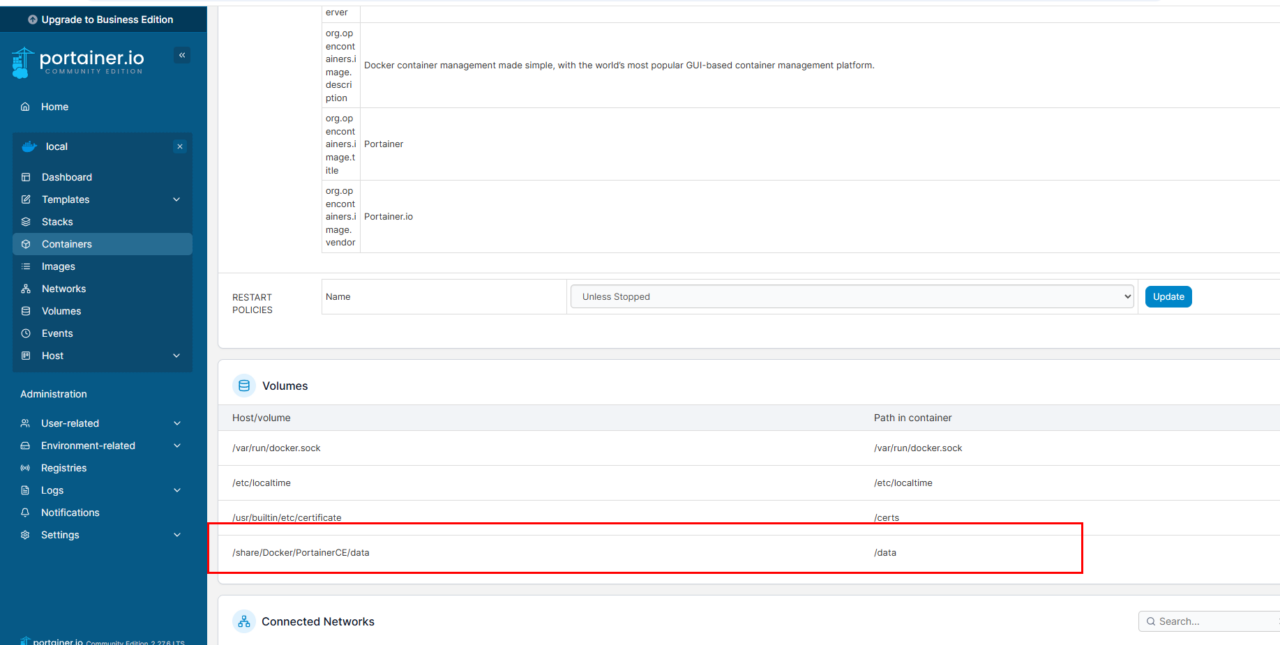Click the Host/volume column header

click(x=261, y=418)
